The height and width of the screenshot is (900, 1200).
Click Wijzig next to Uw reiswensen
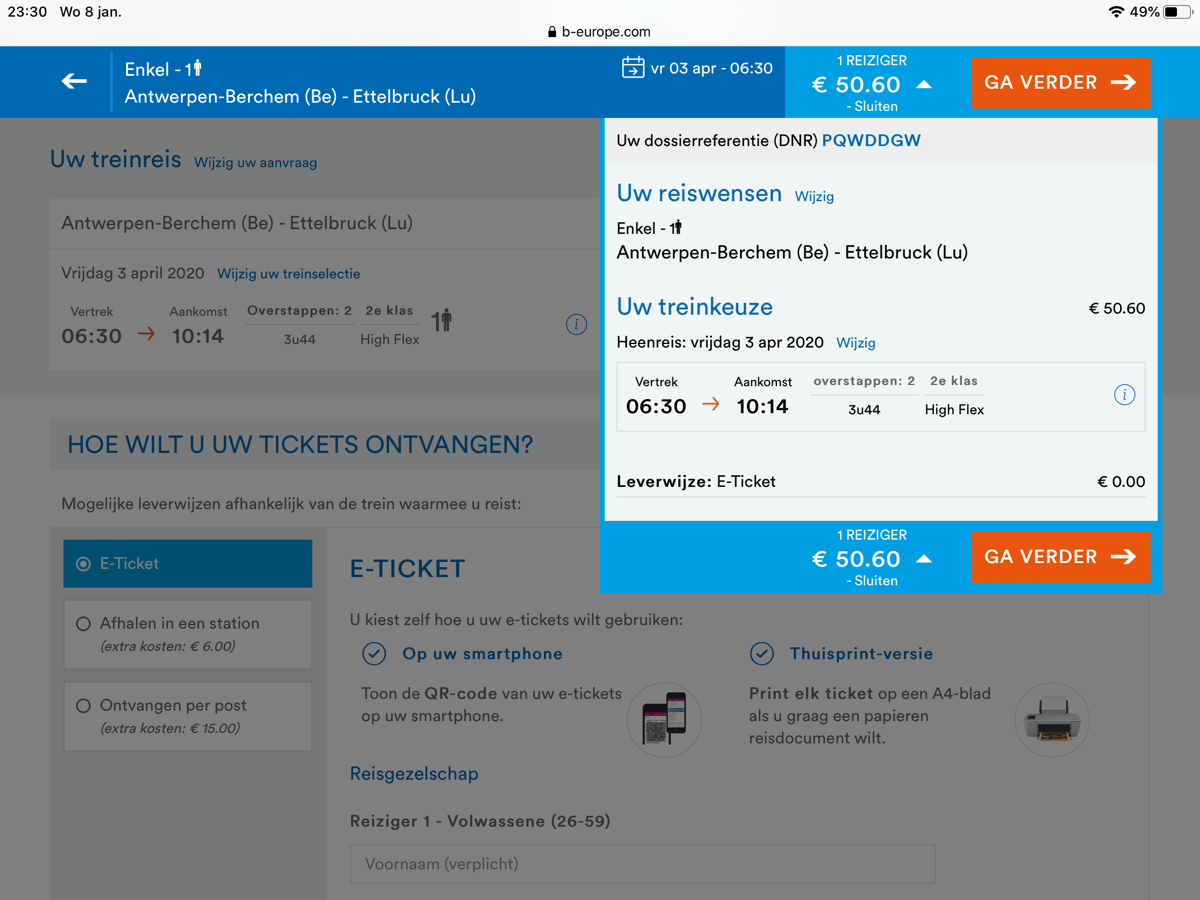(x=814, y=197)
